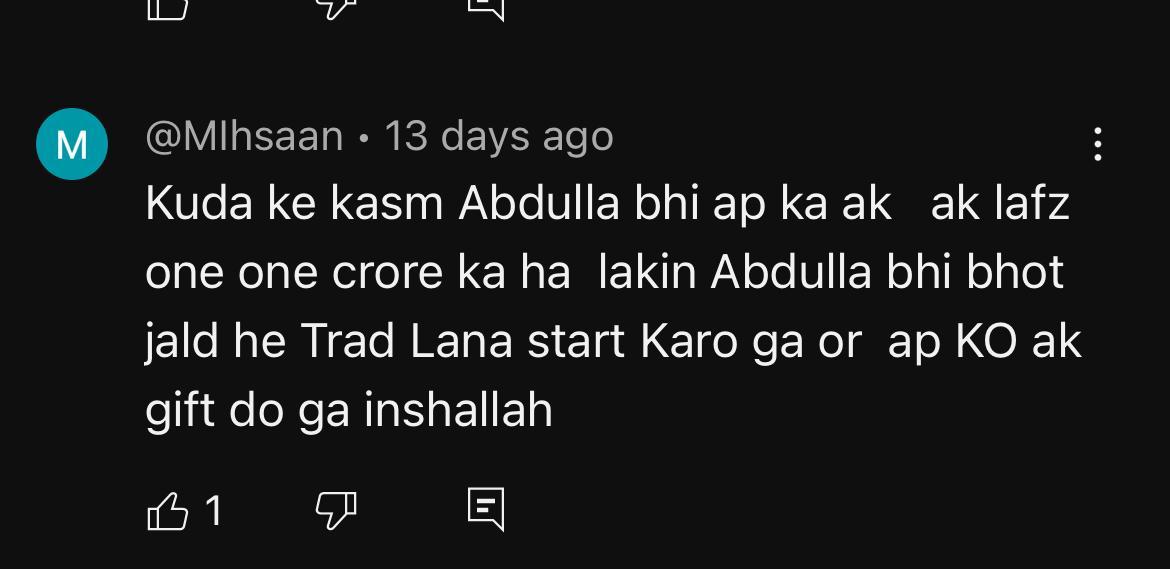
Task: Click the cut-off thumbs down icon above
Action: click(x=336, y=9)
